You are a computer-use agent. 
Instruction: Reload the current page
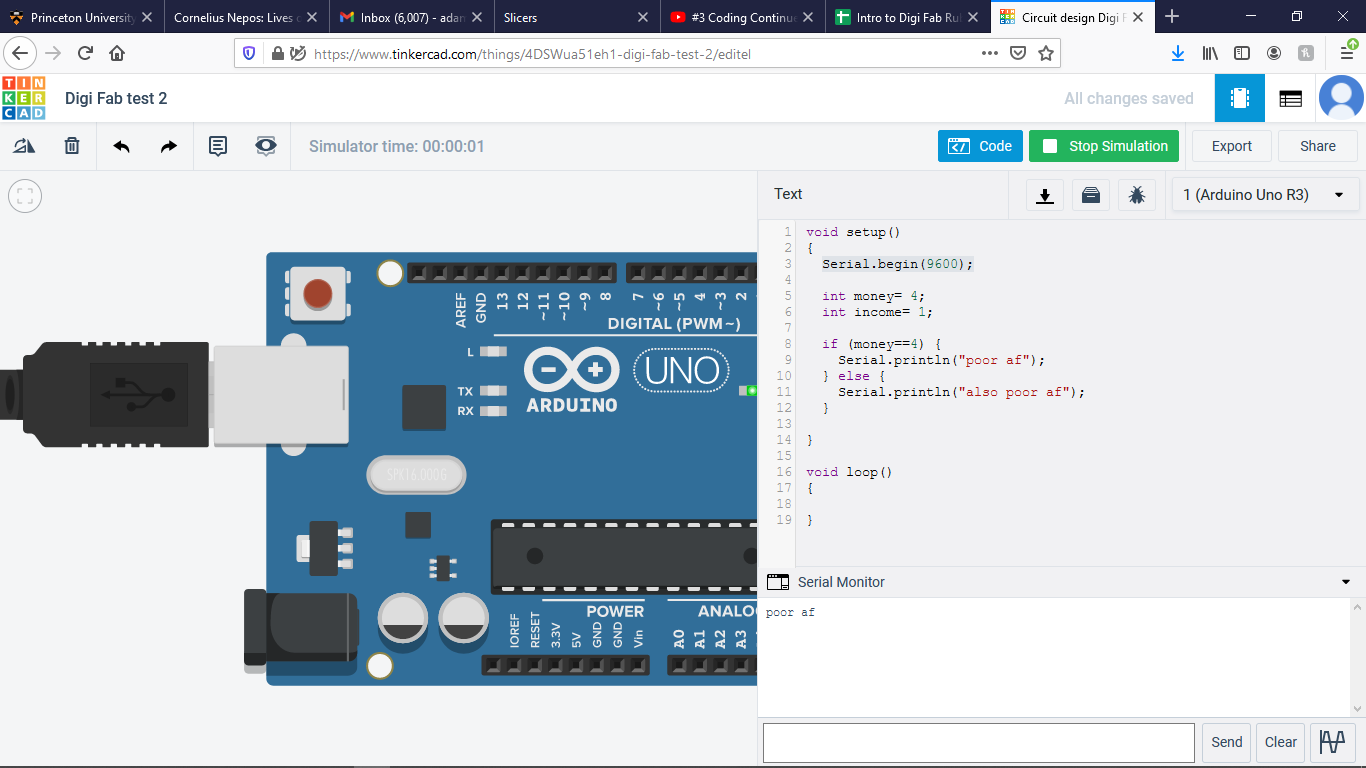point(85,53)
